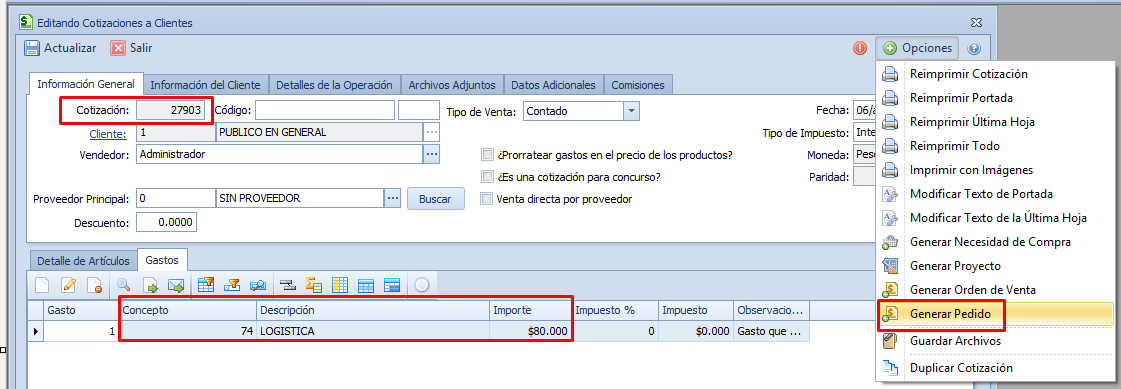This screenshot has height=389, width=1121.
Task: Choose Generar Proyecto menu entry
Action: [994, 266]
